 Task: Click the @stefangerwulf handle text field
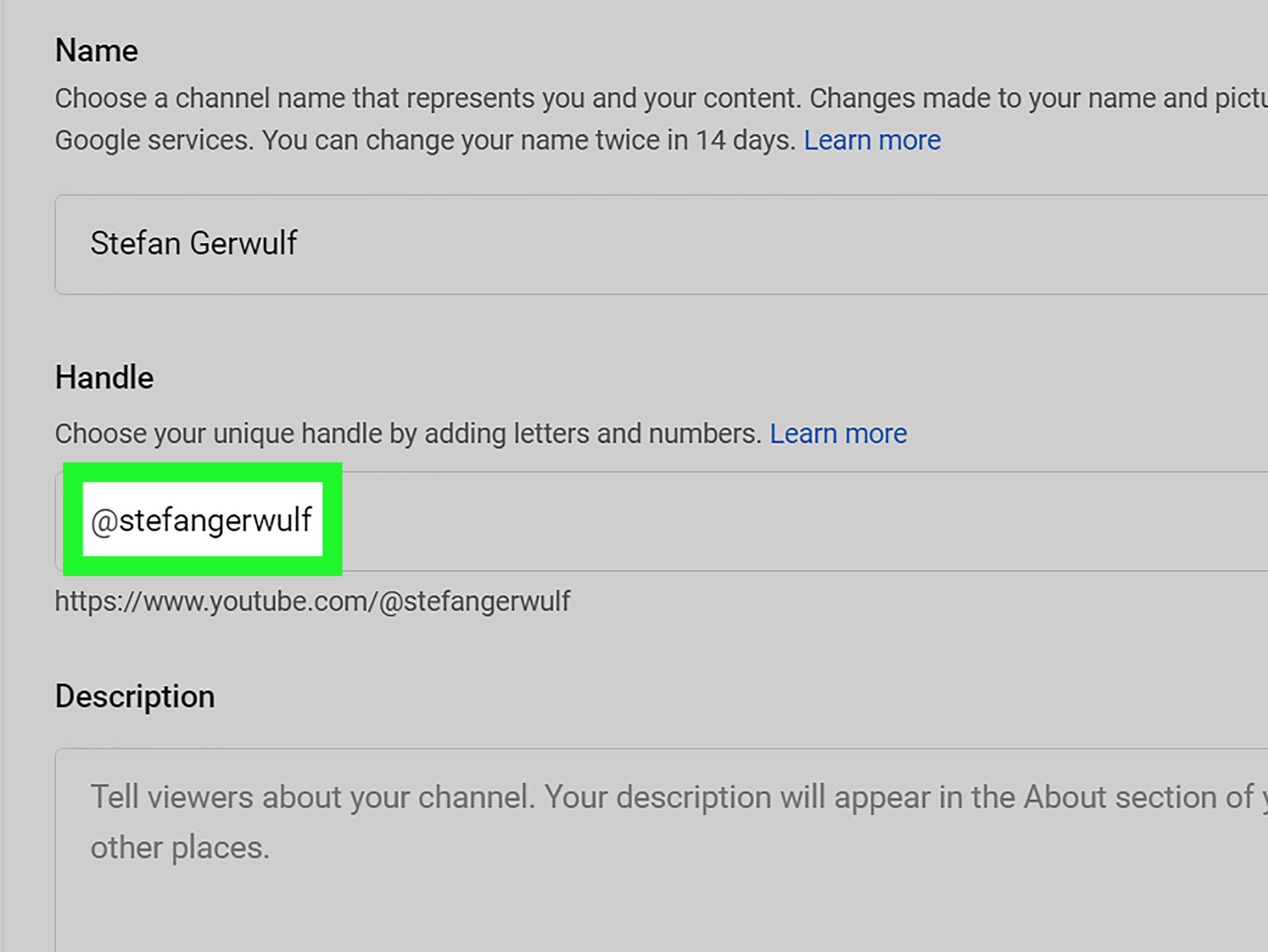202,521
